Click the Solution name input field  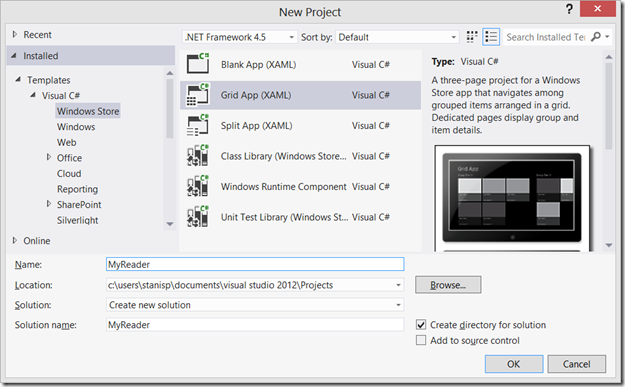(255, 325)
